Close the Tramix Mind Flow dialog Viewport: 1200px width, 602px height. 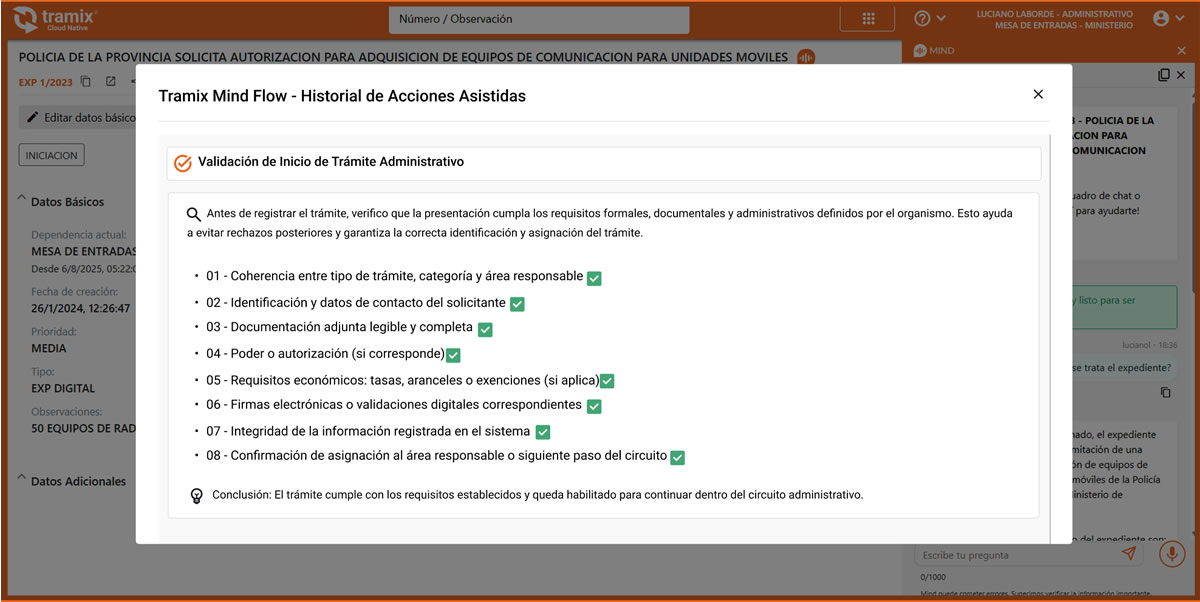[1038, 94]
